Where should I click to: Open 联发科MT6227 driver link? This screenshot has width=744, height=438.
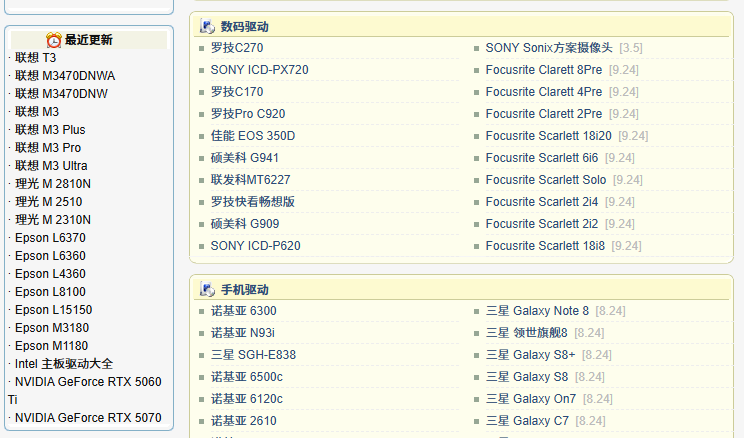tap(251, 180)
